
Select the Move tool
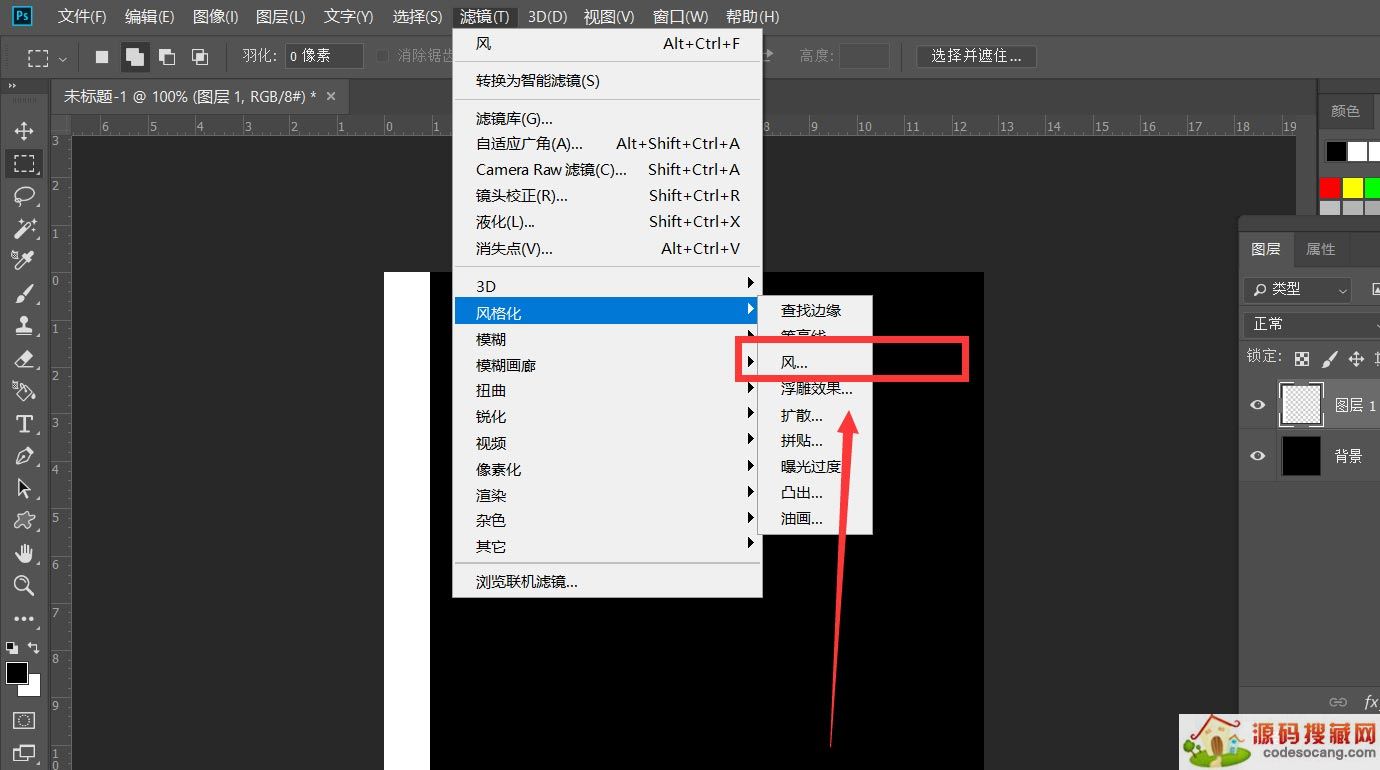(24, 131)
